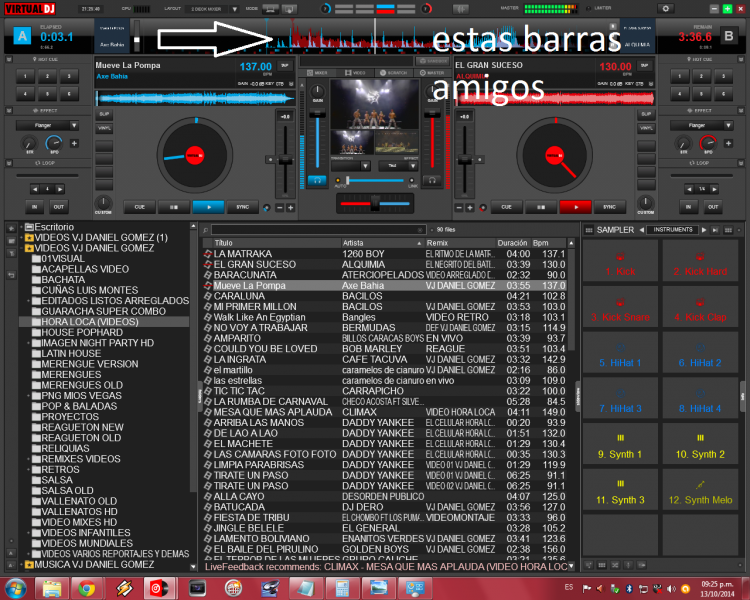Click the loop OUT button on deck B

tap(713, 207)
